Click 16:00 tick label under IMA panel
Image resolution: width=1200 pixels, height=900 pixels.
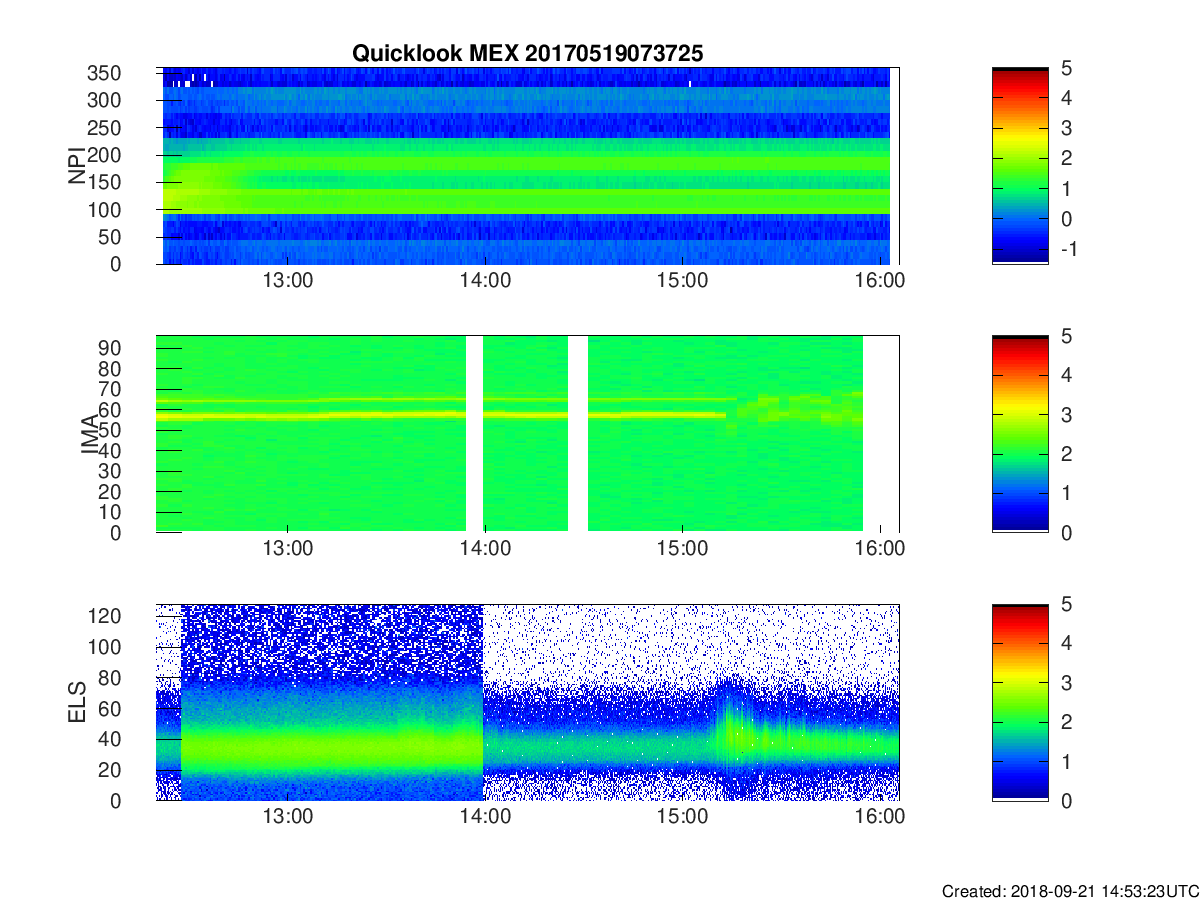880,550
